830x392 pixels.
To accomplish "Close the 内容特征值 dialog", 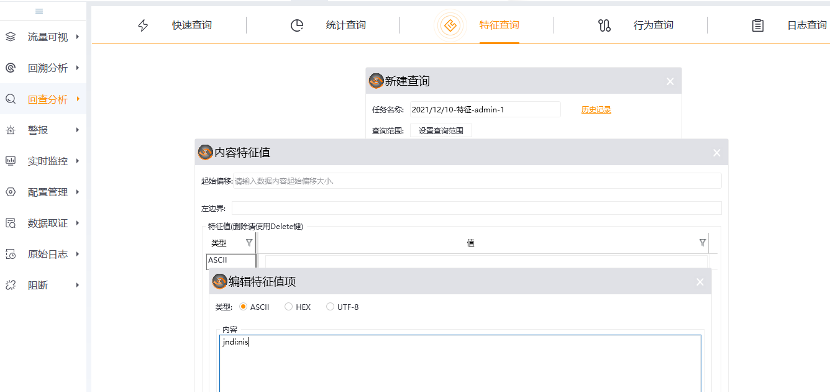I will [717, 153].
